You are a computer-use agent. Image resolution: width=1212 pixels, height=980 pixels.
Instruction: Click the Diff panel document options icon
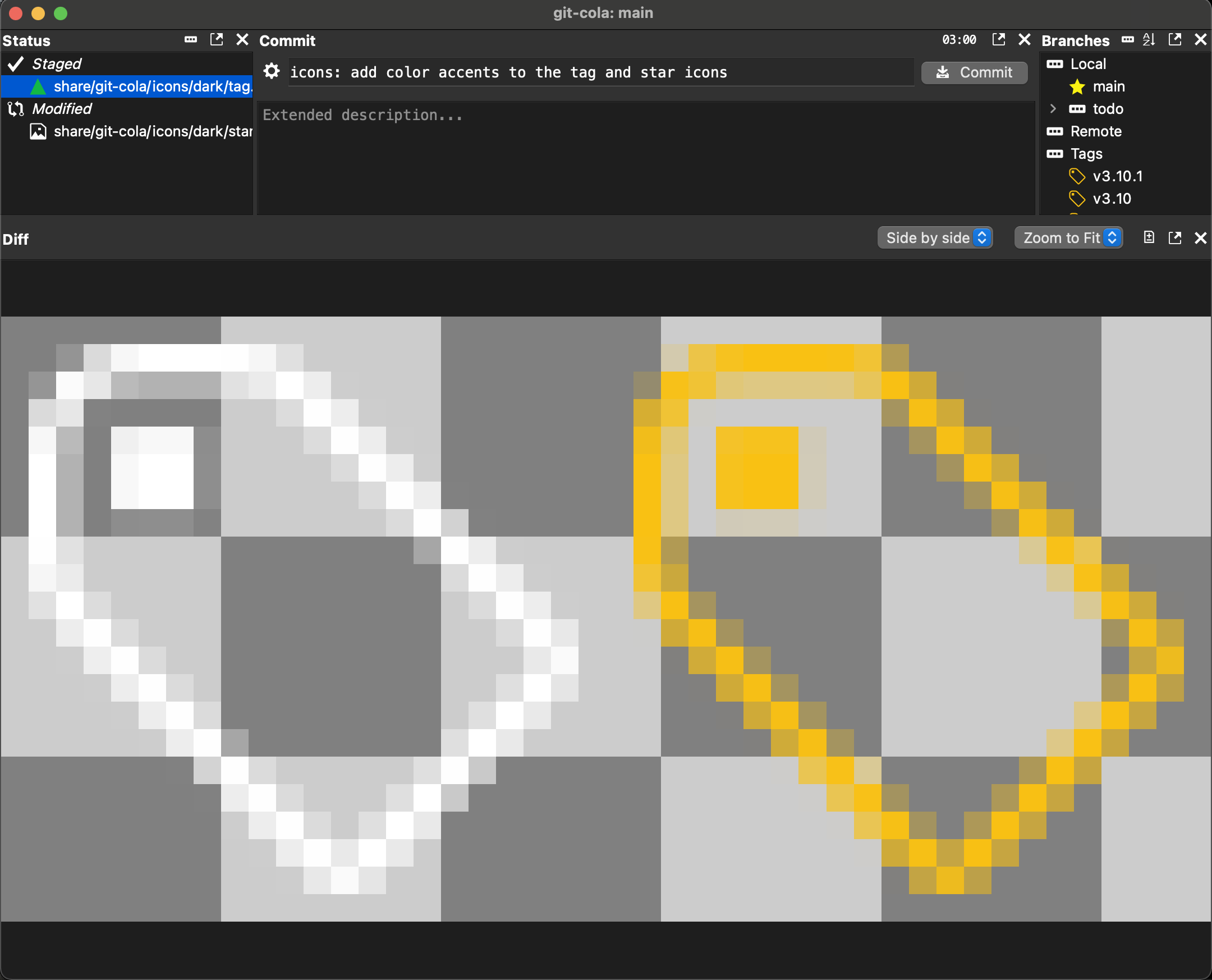(1149, 237)
